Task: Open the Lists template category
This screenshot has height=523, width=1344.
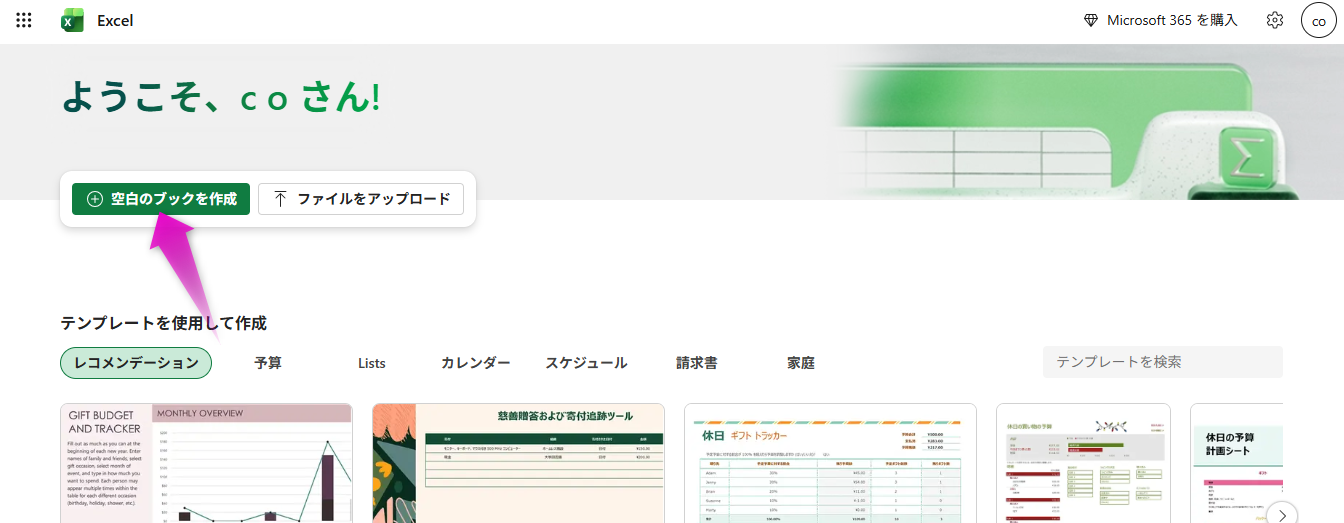Action: click(x=371, y=363)
